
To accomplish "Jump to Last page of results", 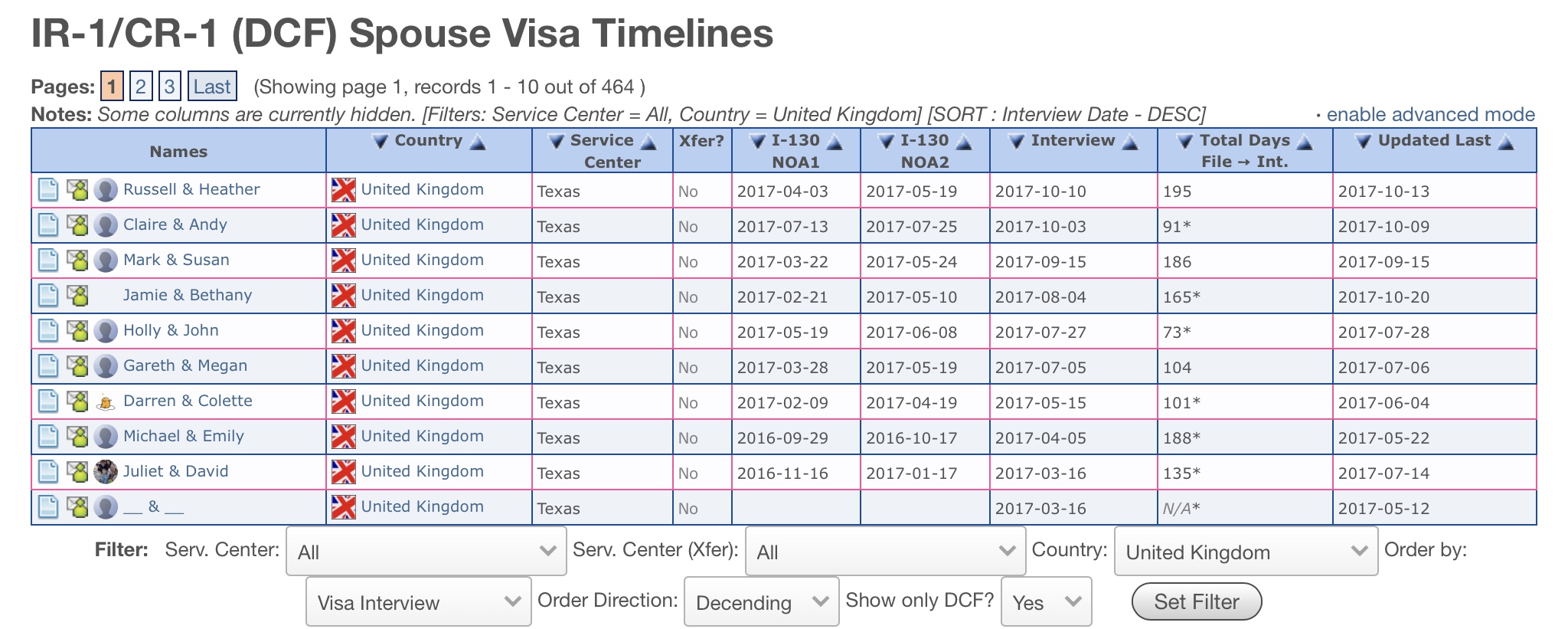I will (212, 87).
